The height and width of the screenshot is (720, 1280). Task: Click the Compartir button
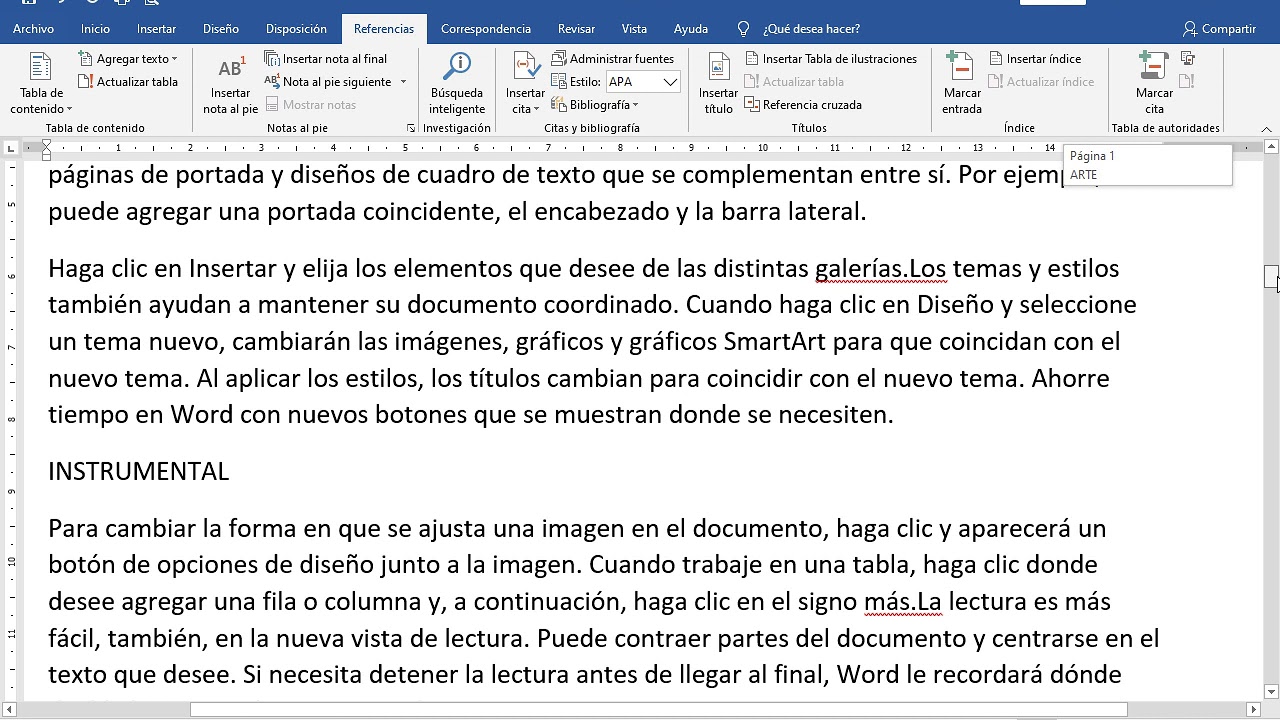point(1219,29)
